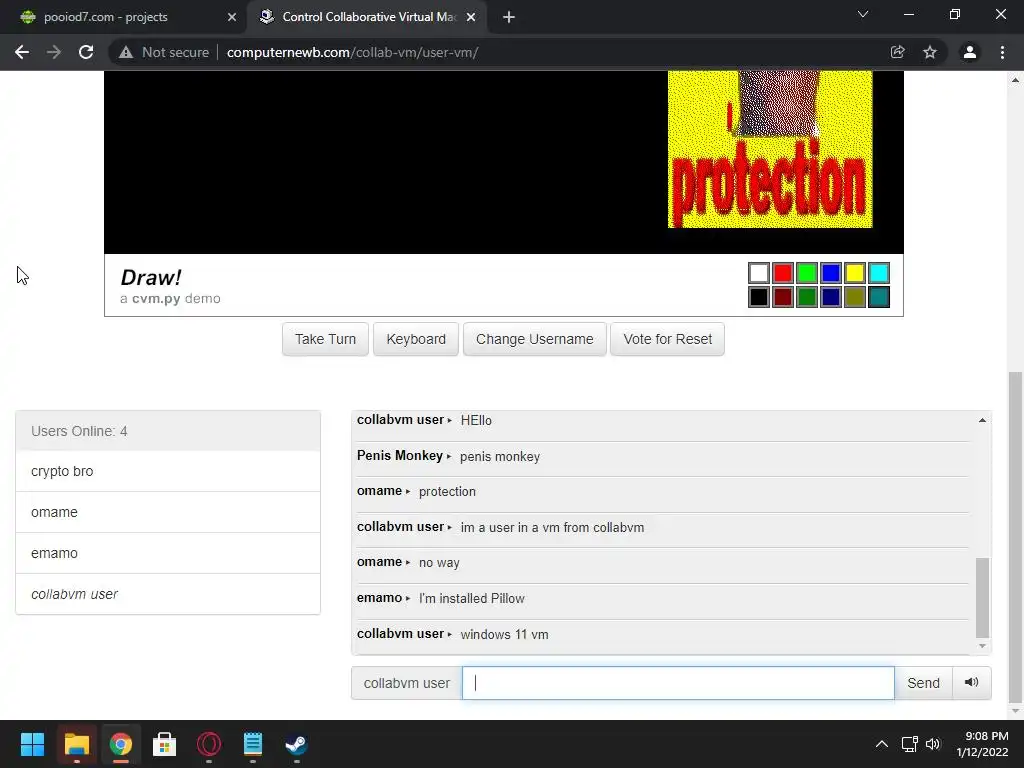
Task: Open volume icon in system tray
Action: [x=933, y=744]
